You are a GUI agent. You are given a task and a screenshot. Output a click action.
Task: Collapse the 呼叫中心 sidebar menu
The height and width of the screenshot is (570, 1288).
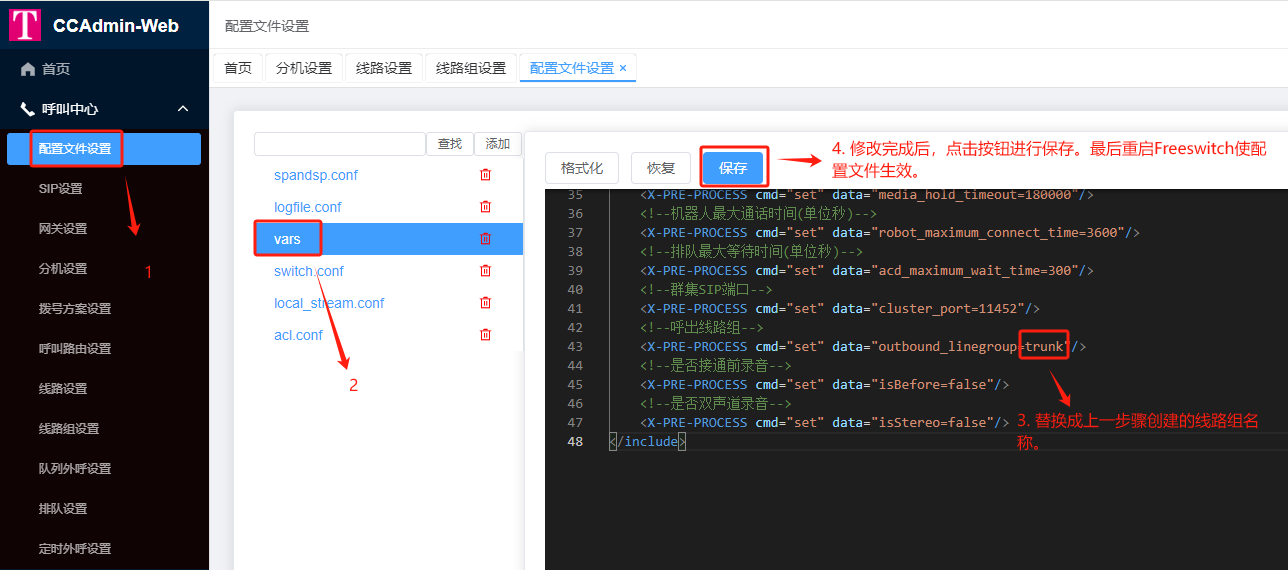(x=183, y=109)
